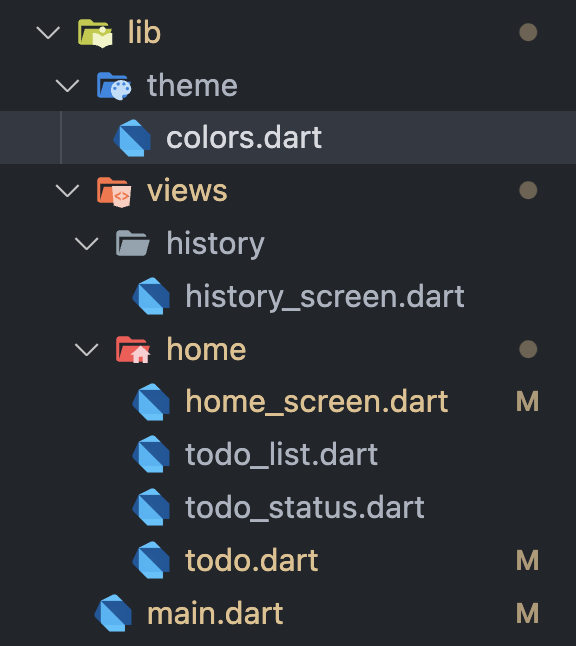This screenshot has height=646, width=576.
Task: Click the views folder code icon
Action: [x=114, y=191]
